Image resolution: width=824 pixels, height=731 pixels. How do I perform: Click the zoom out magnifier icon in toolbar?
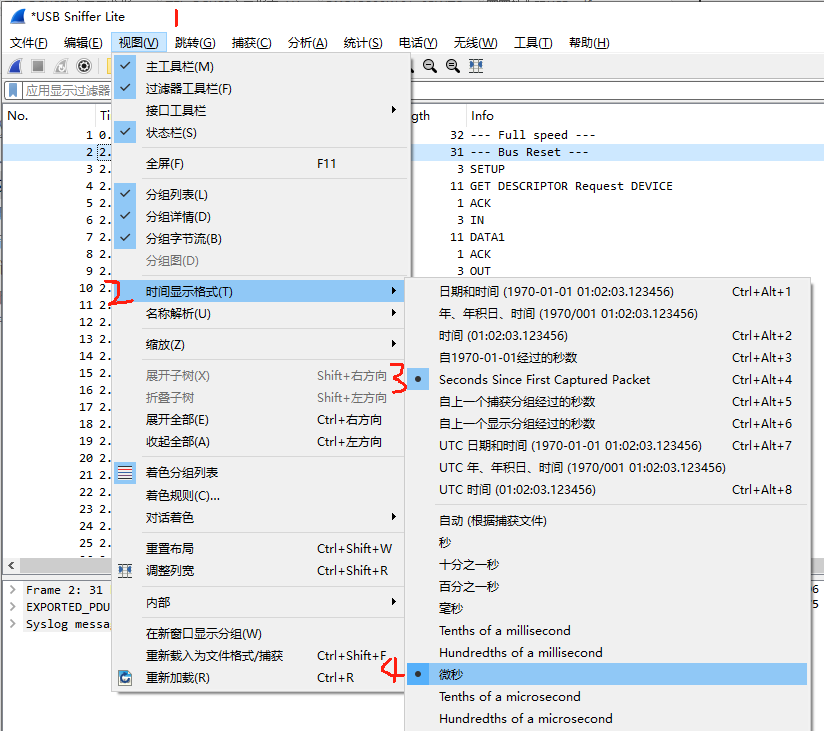(x=430, y=66)
